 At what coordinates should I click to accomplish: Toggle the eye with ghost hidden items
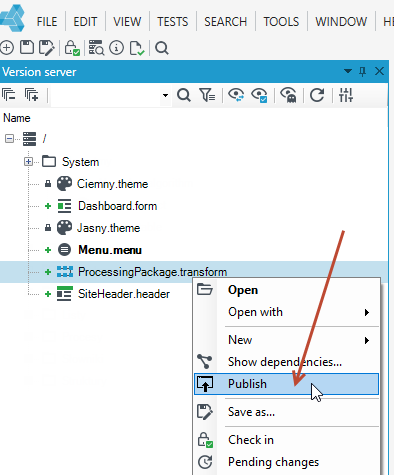click(288, 95)
